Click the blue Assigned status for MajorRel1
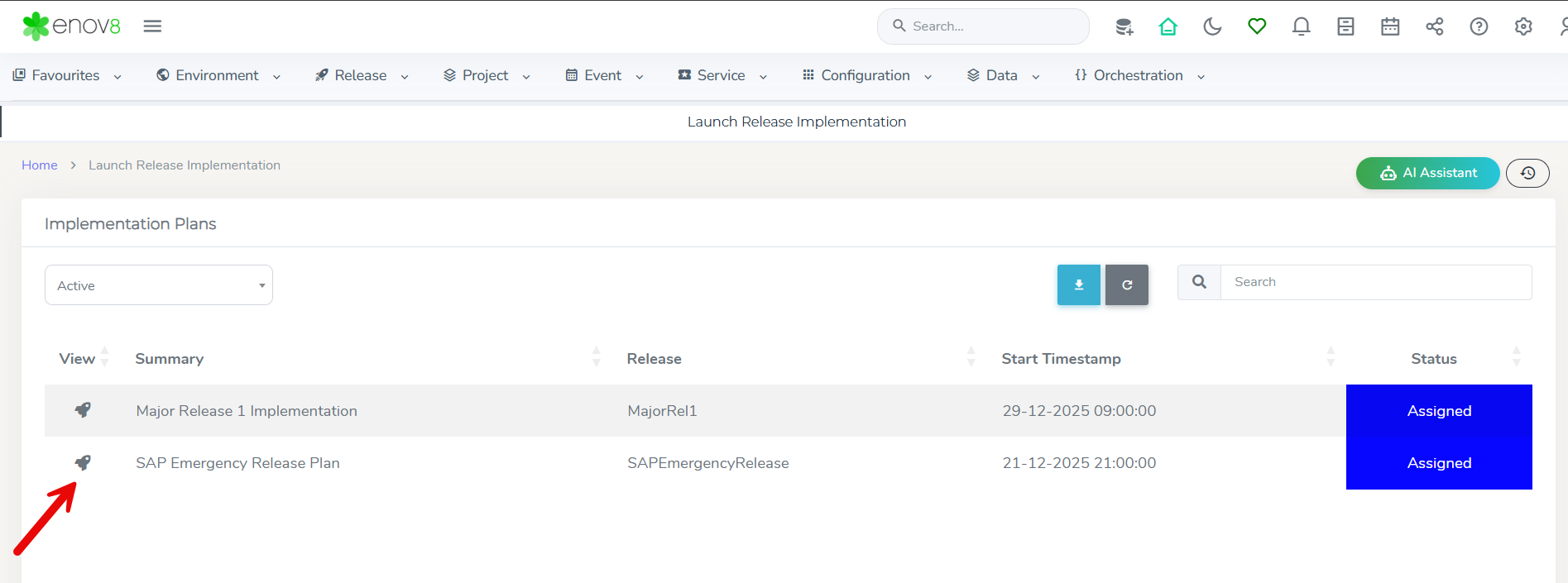Screen dimensions: 1568x583 pyautogui.click(x=1438, y=411)
